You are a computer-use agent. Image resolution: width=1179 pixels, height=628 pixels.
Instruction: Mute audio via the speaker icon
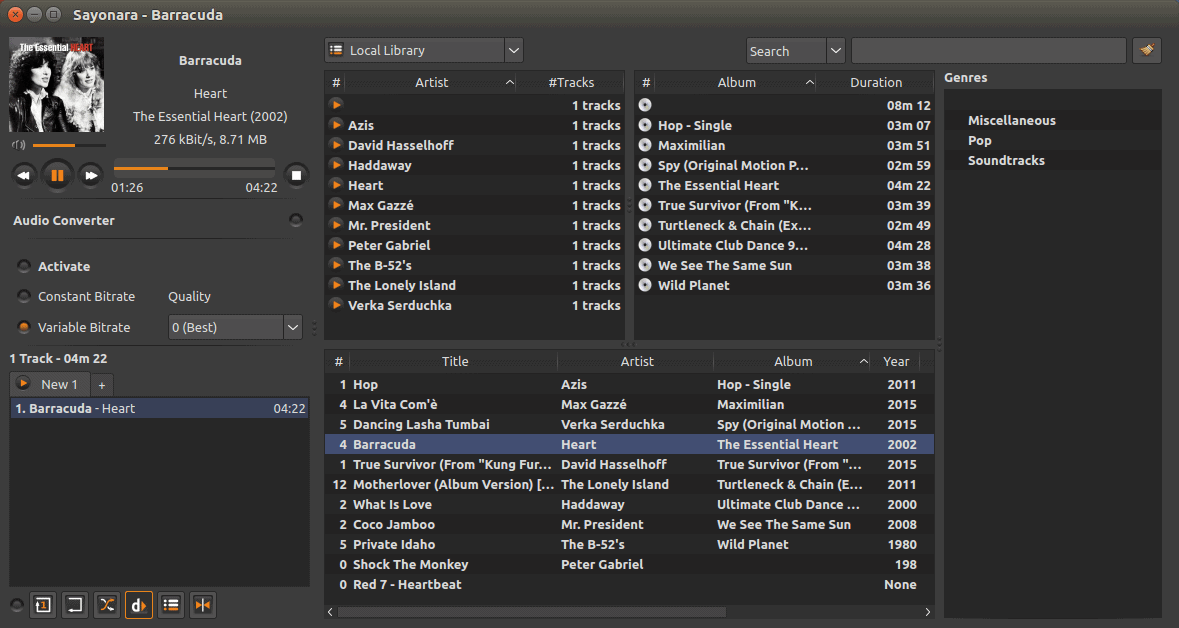tap(19, 144)
